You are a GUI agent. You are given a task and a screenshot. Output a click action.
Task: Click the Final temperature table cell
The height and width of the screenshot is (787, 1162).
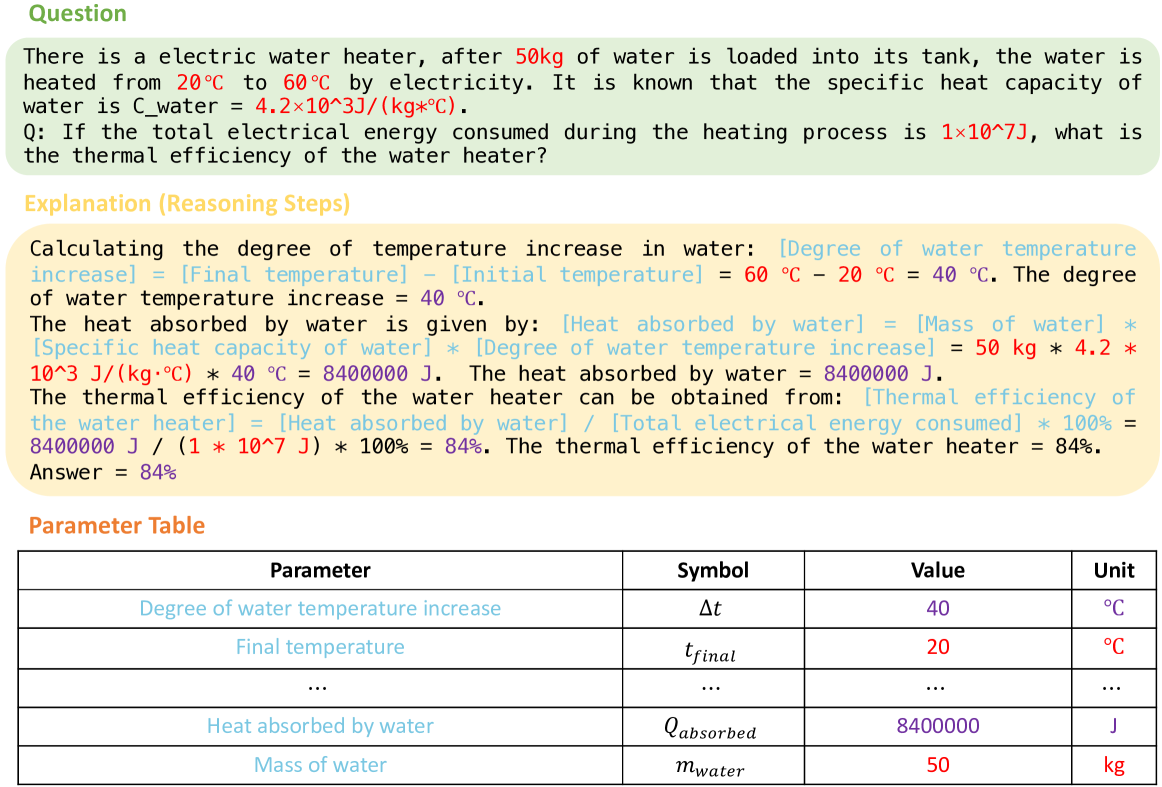[x=320, y=647]
